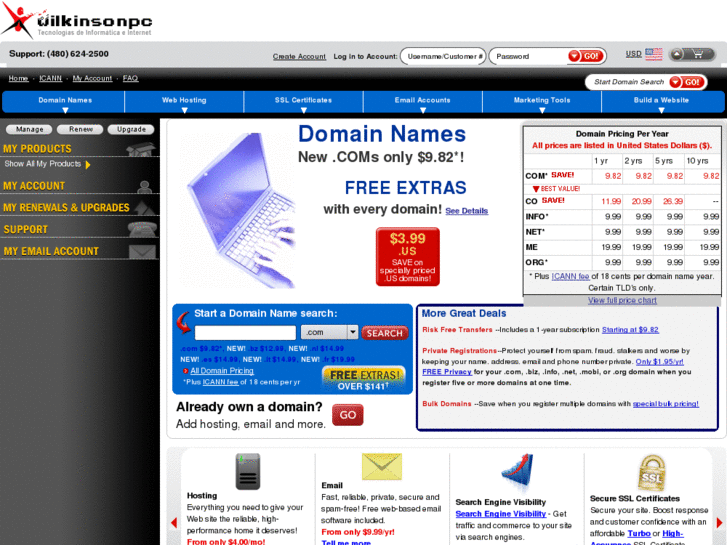Click the login GO! button
Viewport: 727px width, 545px height.
pos(587,56)
